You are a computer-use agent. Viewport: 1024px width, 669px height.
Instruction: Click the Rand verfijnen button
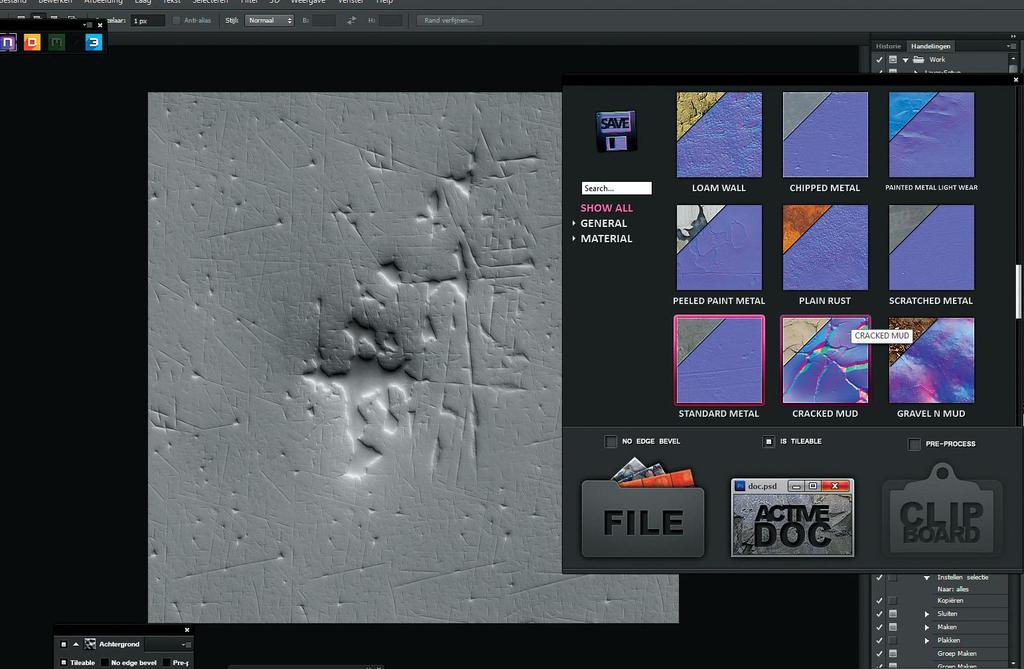coord(449,20)
